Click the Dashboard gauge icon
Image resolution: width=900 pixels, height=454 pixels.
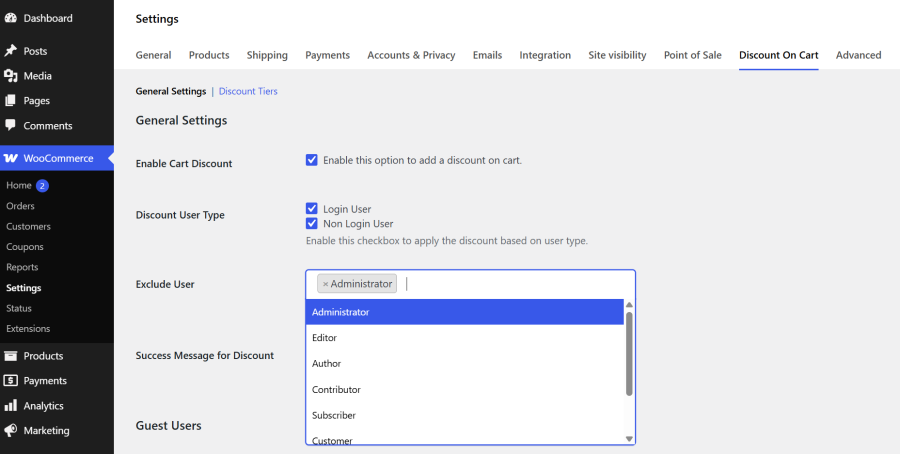10,18
